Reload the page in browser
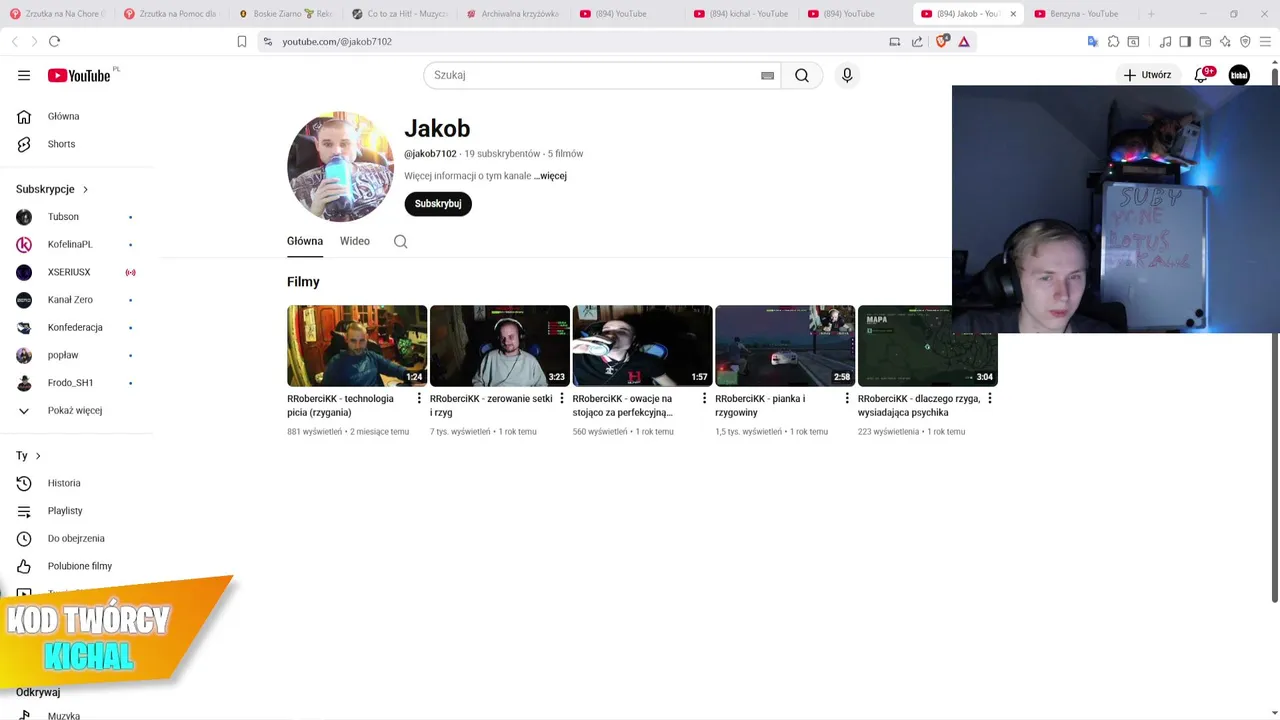The width and height of the screenshot is (1280, 720). (54, 41)
